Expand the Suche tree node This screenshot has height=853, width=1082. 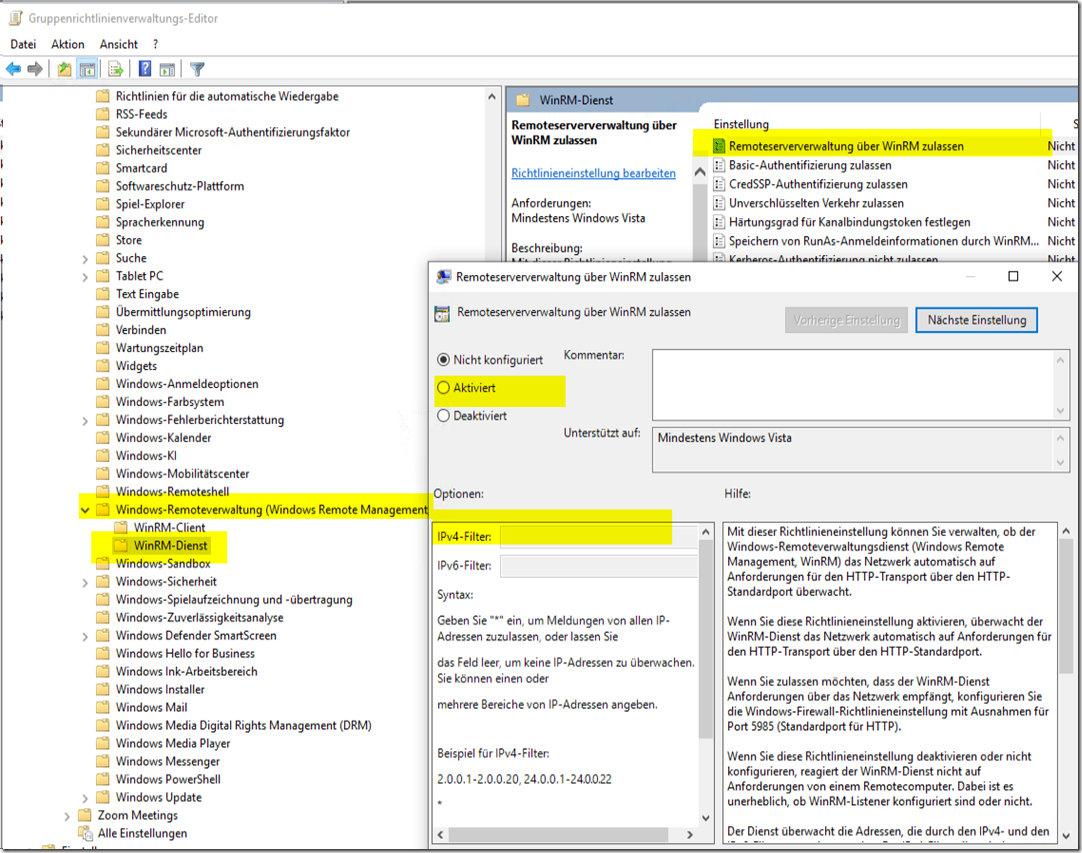tap(85, 259)
